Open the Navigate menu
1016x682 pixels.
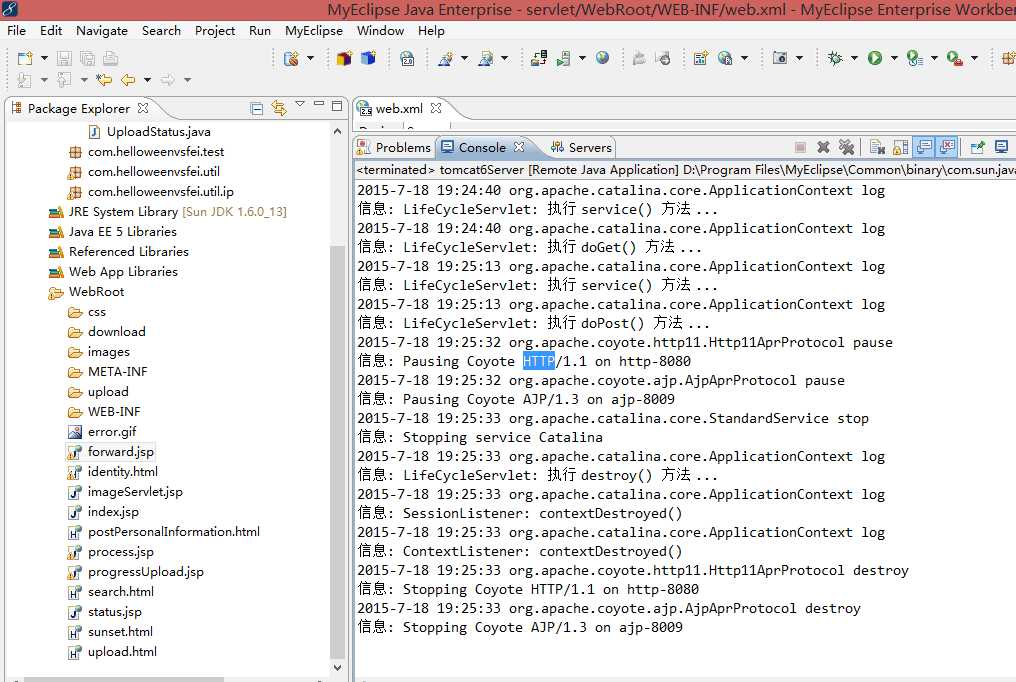[102, 30]
